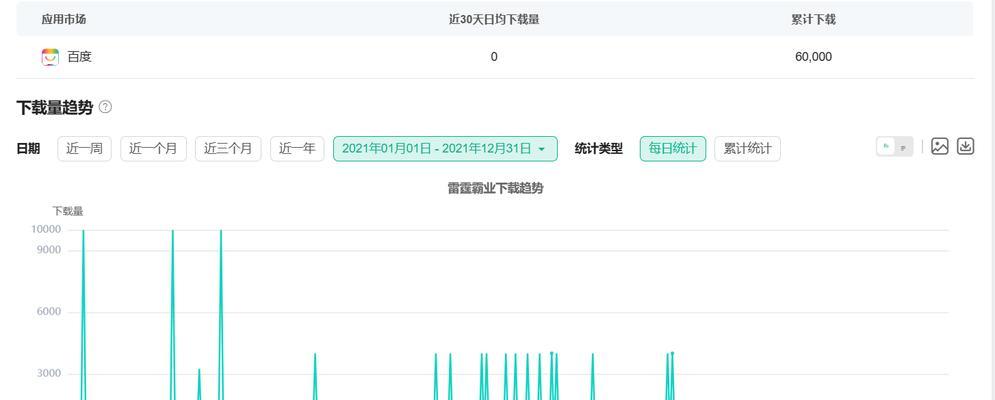Choose 每日统计 statistics type
The height and width of the screenshot is (400, 995).
pos(673,149)
